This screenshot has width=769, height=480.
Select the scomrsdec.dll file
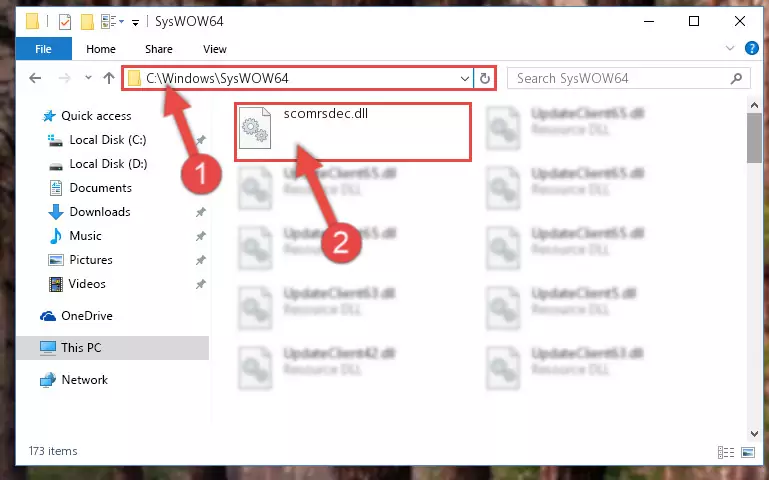353,131
